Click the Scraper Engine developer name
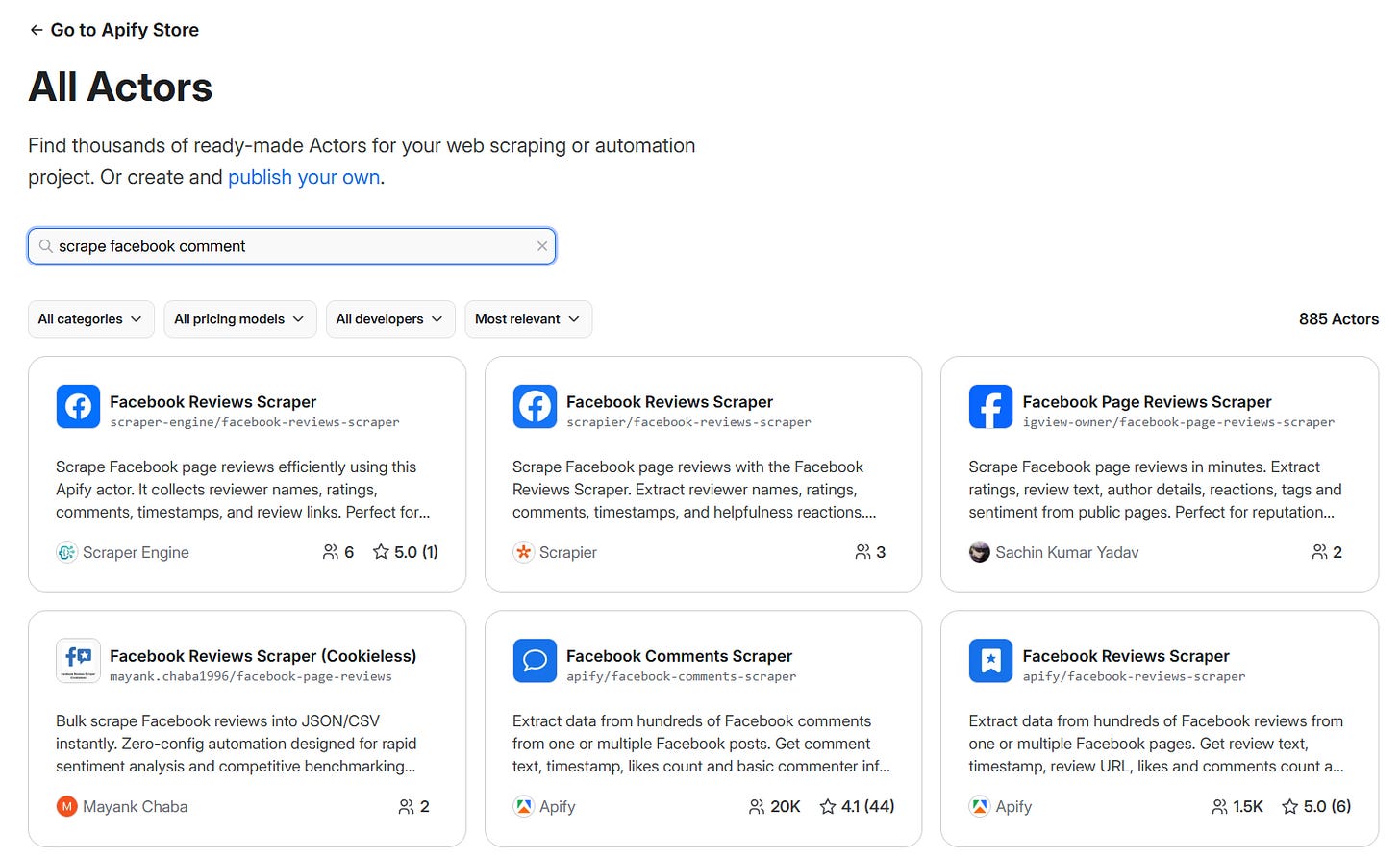Viewport: 1400px width, 859px height. [x=136, y=552]
